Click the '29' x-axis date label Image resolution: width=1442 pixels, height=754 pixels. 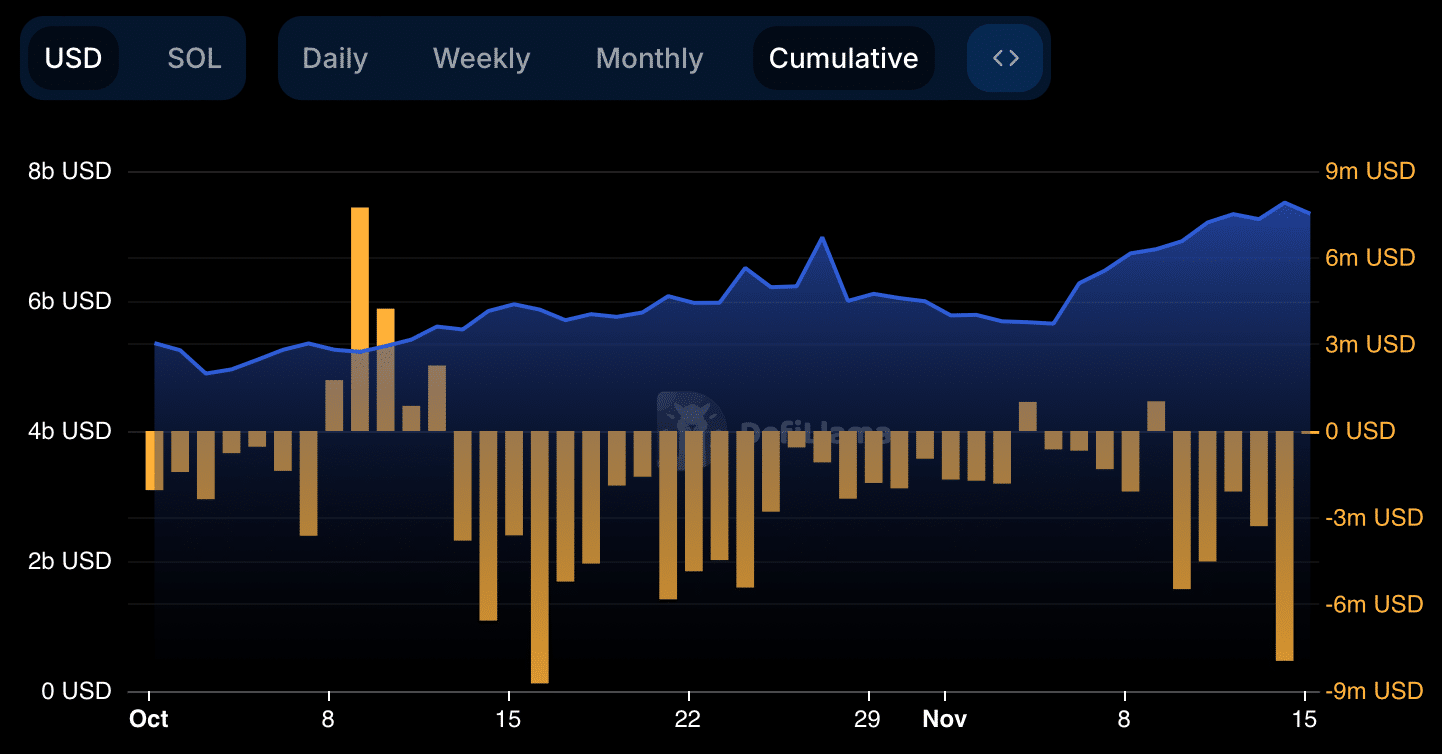(x=867, y=719)
